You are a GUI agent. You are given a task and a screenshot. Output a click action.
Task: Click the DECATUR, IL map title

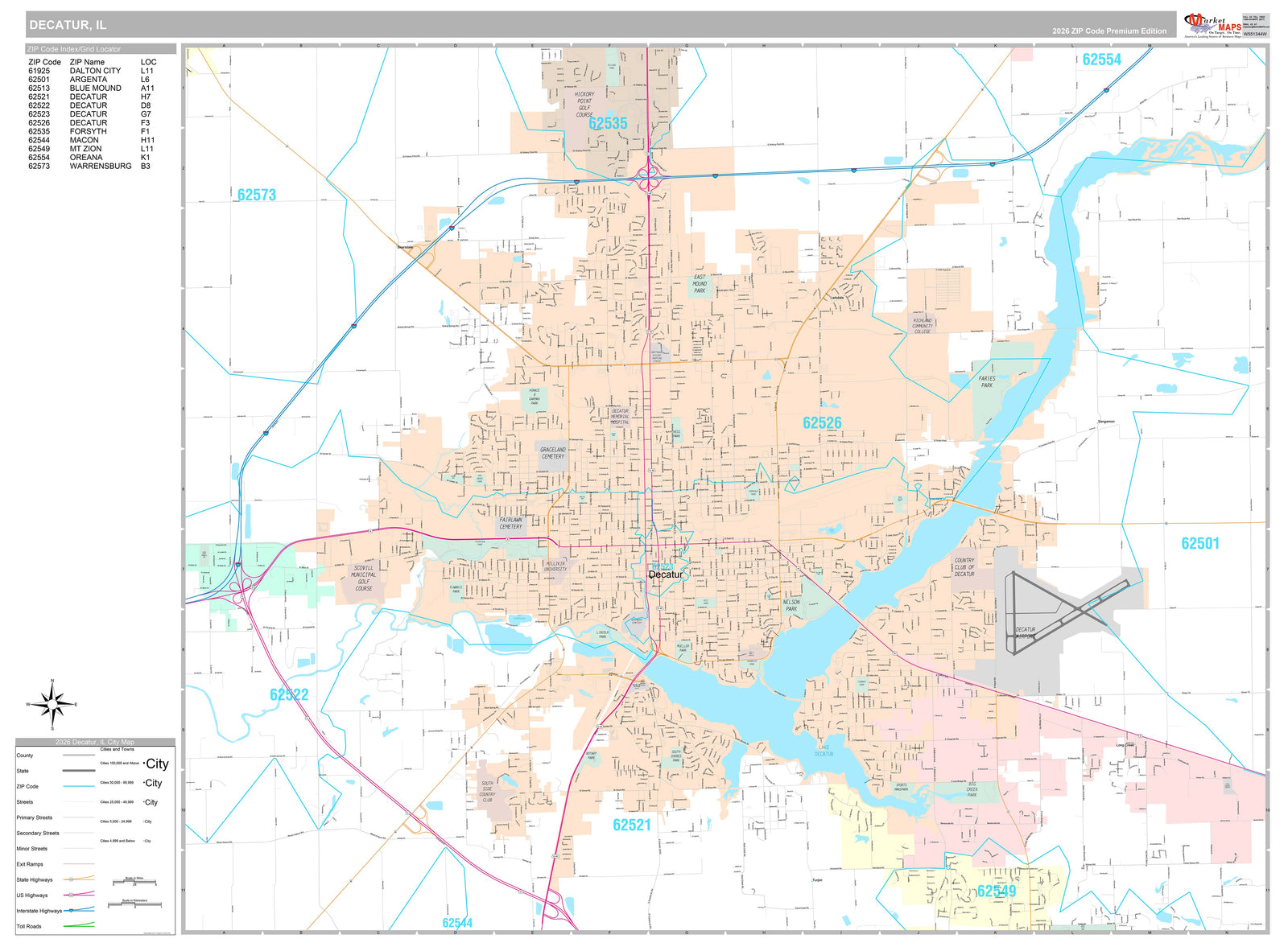68,25
